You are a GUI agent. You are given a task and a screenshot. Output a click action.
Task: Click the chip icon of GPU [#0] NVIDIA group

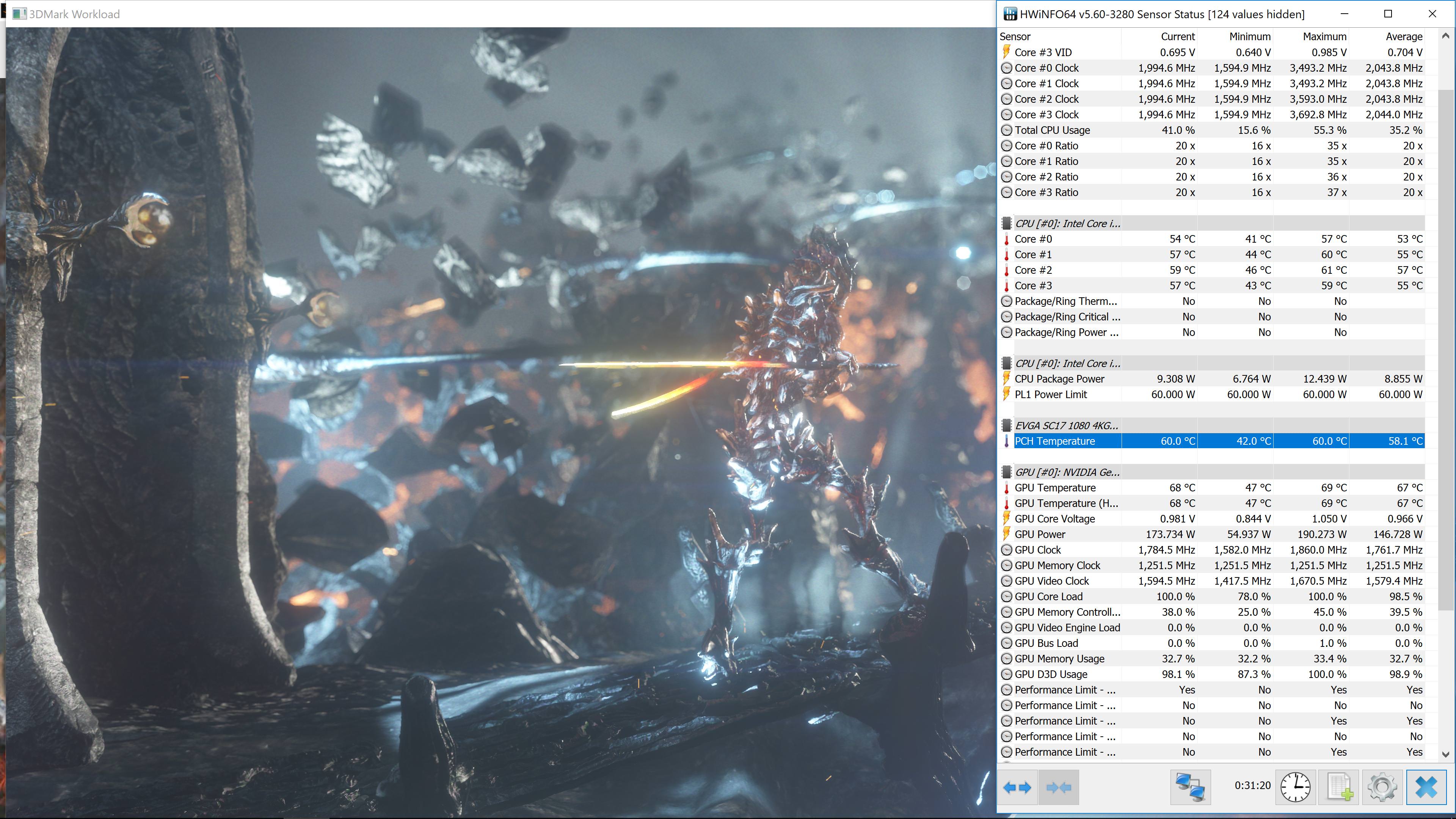click(1006, 472)
